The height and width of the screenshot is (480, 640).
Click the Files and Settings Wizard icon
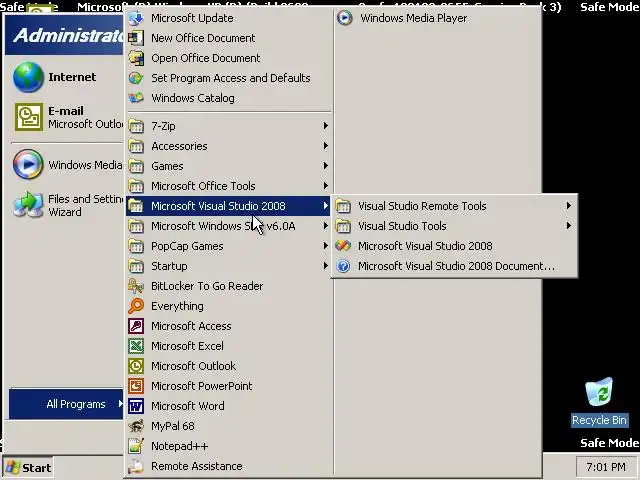coord(28,205)
